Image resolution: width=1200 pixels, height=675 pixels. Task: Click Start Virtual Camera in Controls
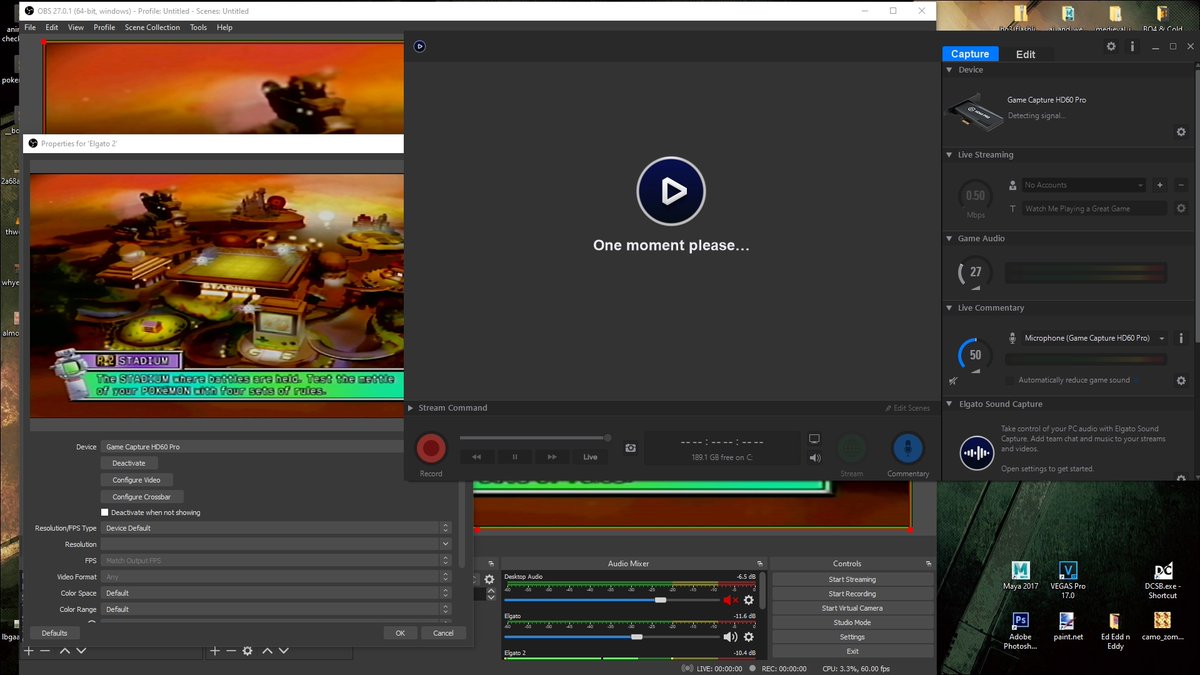click(852, 607)
